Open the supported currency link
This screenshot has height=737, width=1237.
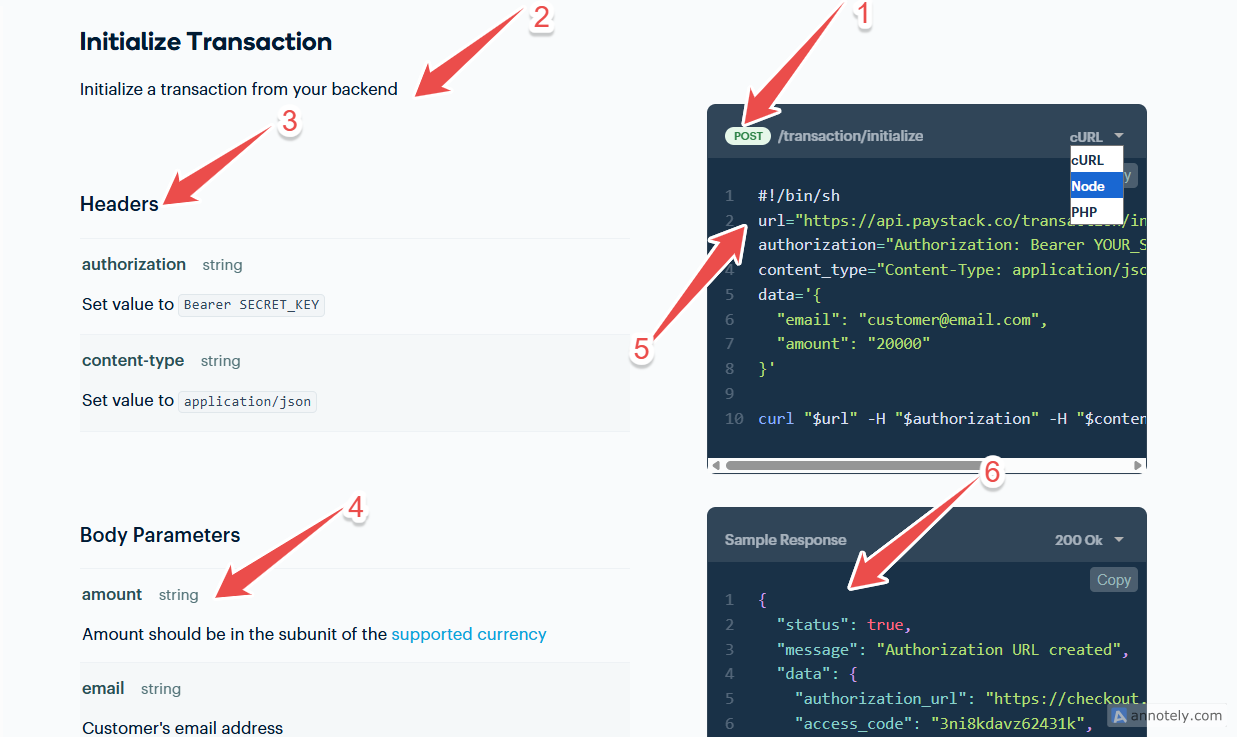(x=469, y=634)
